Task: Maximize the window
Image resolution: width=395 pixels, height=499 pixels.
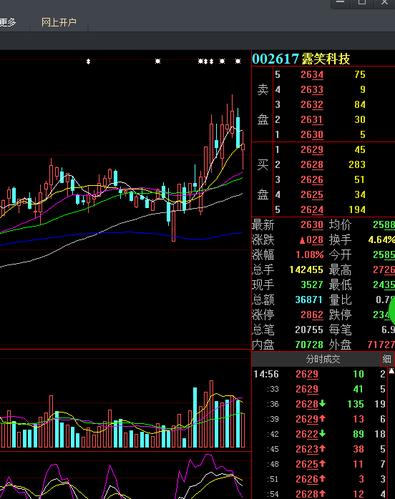Action: [362, 3]
